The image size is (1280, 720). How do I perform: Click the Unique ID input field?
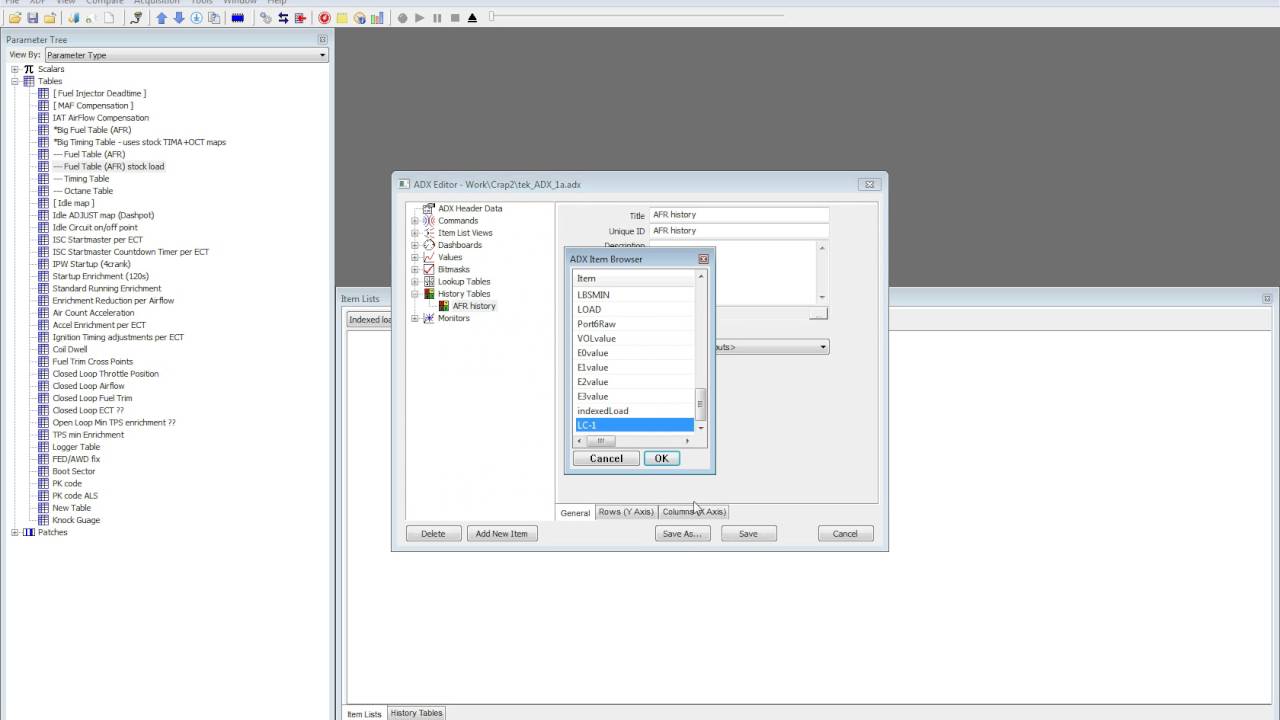pyautogui.click(x=739, y=231)
